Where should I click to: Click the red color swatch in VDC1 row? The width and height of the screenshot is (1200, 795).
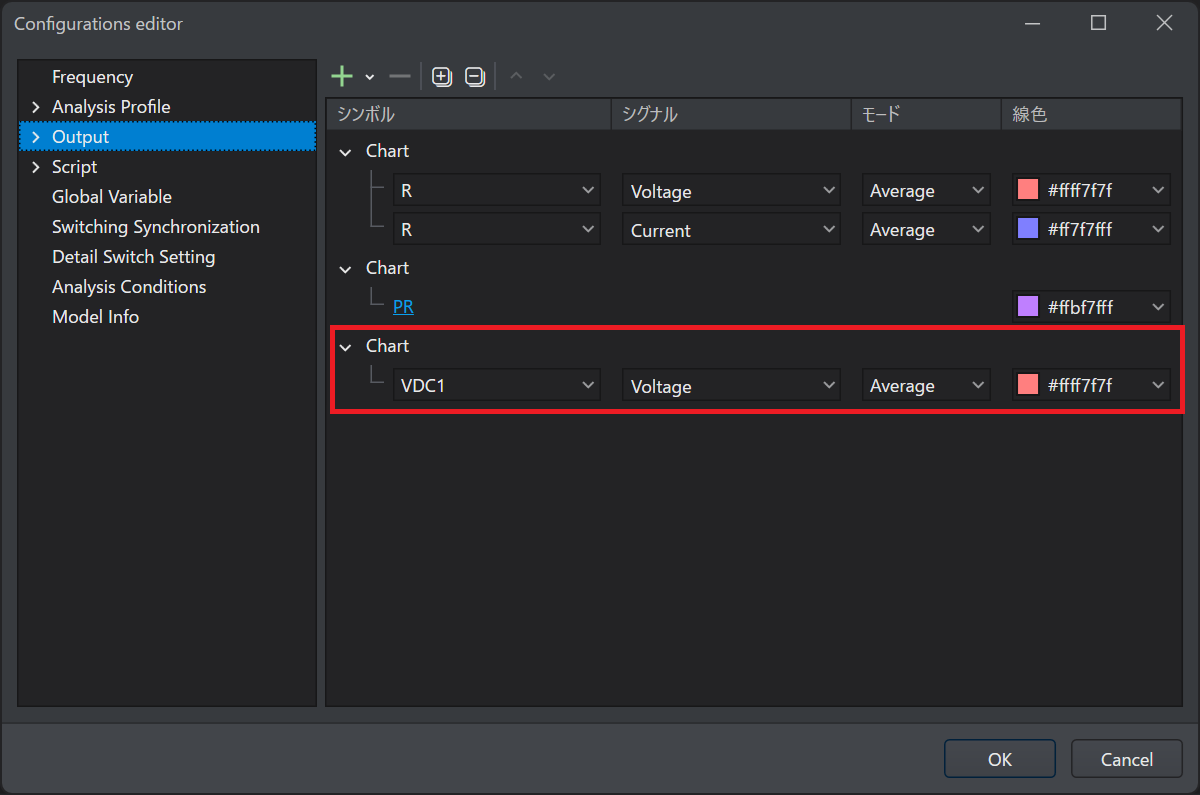click(1027, 385)
